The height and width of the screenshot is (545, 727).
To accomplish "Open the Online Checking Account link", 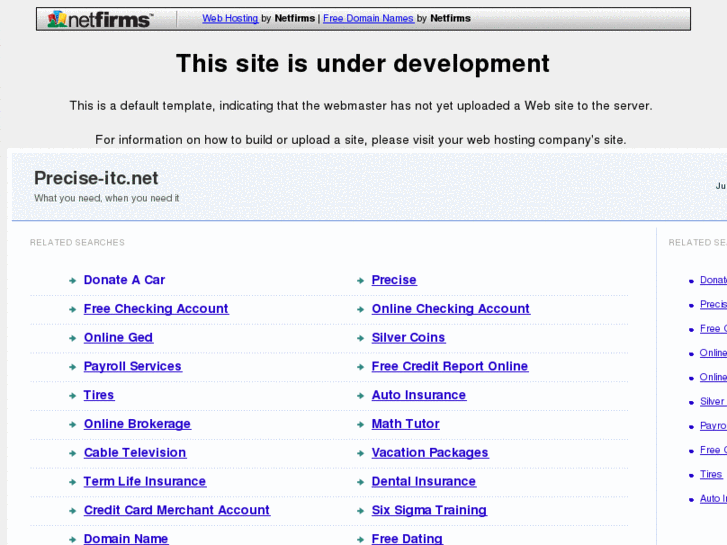I will pos(451,309).
